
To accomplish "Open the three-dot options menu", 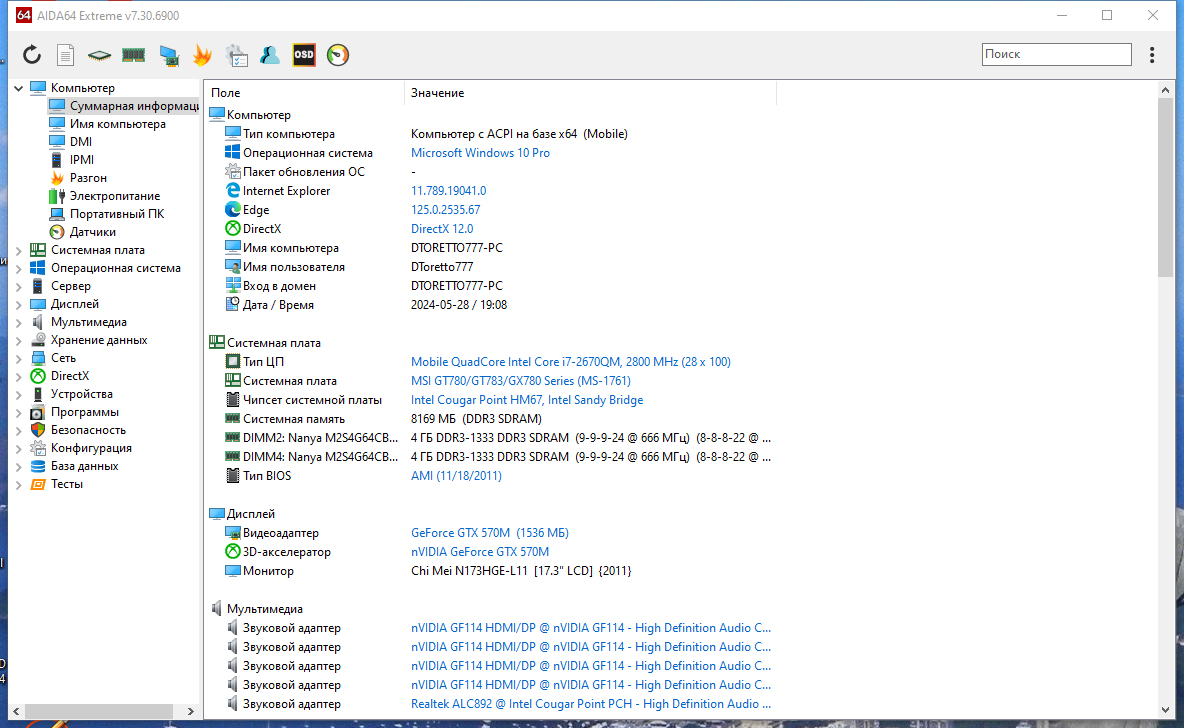I will [x=1152, y=54].
